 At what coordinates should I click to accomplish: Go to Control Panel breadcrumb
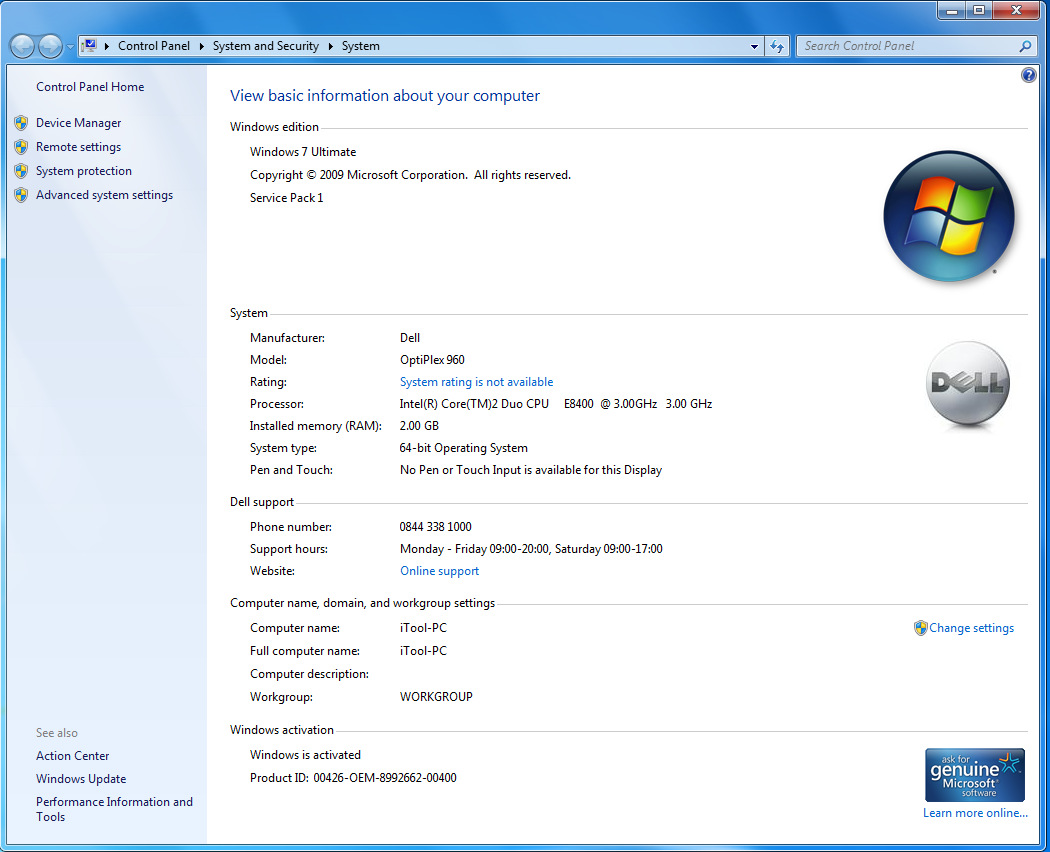pyautogui.click(x=153, y=46)
